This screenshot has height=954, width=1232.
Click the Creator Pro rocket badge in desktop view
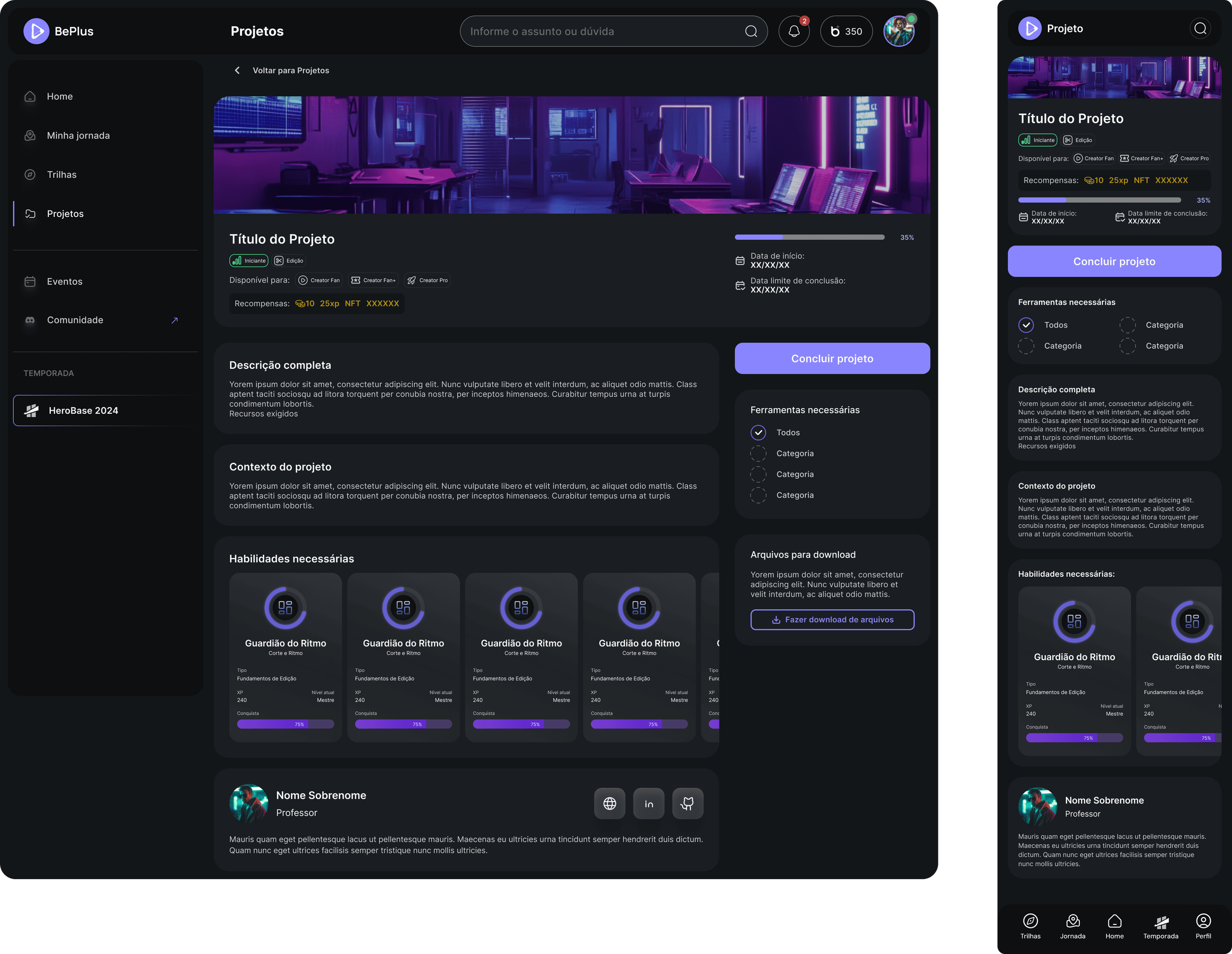coord(427,280)
